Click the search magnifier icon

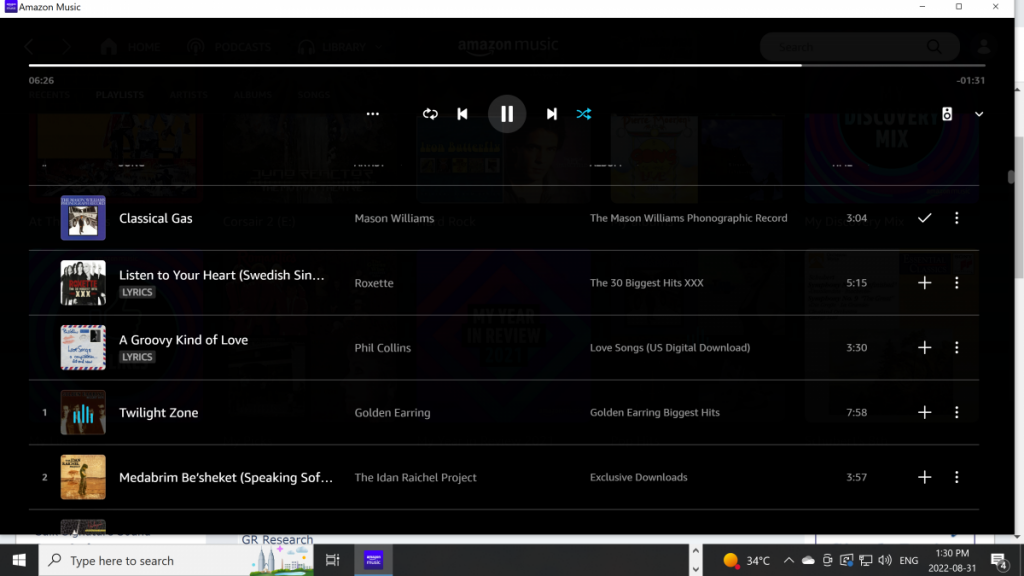935,47
